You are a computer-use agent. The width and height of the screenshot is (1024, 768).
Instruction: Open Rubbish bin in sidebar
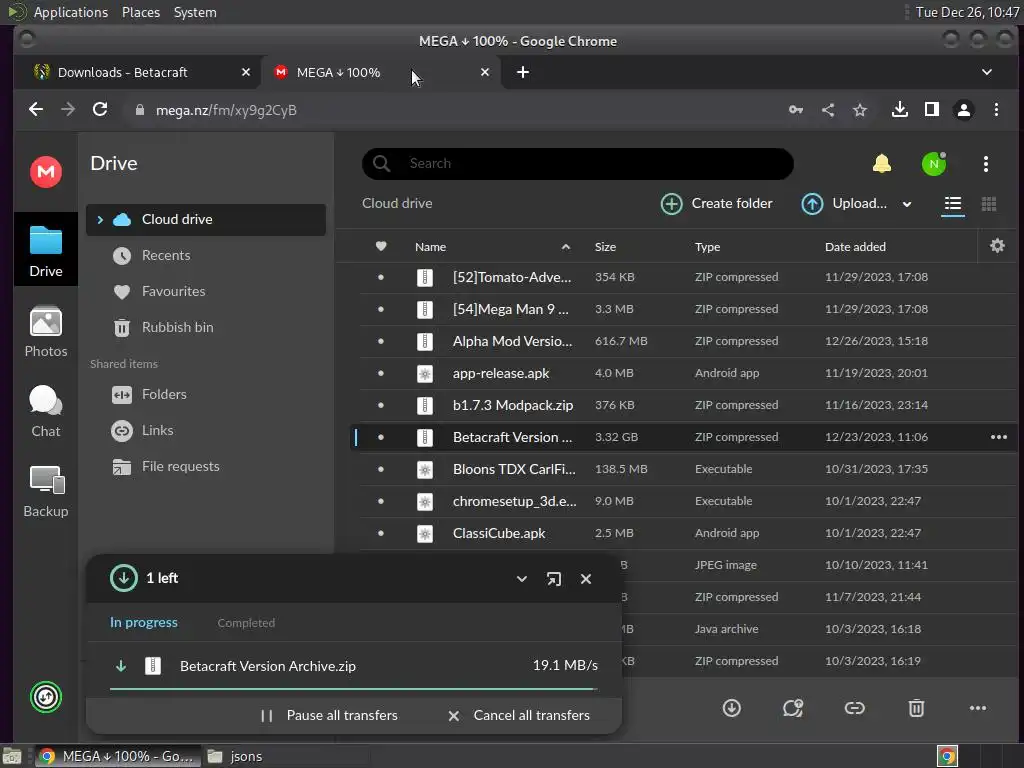[x=206, y=327]
